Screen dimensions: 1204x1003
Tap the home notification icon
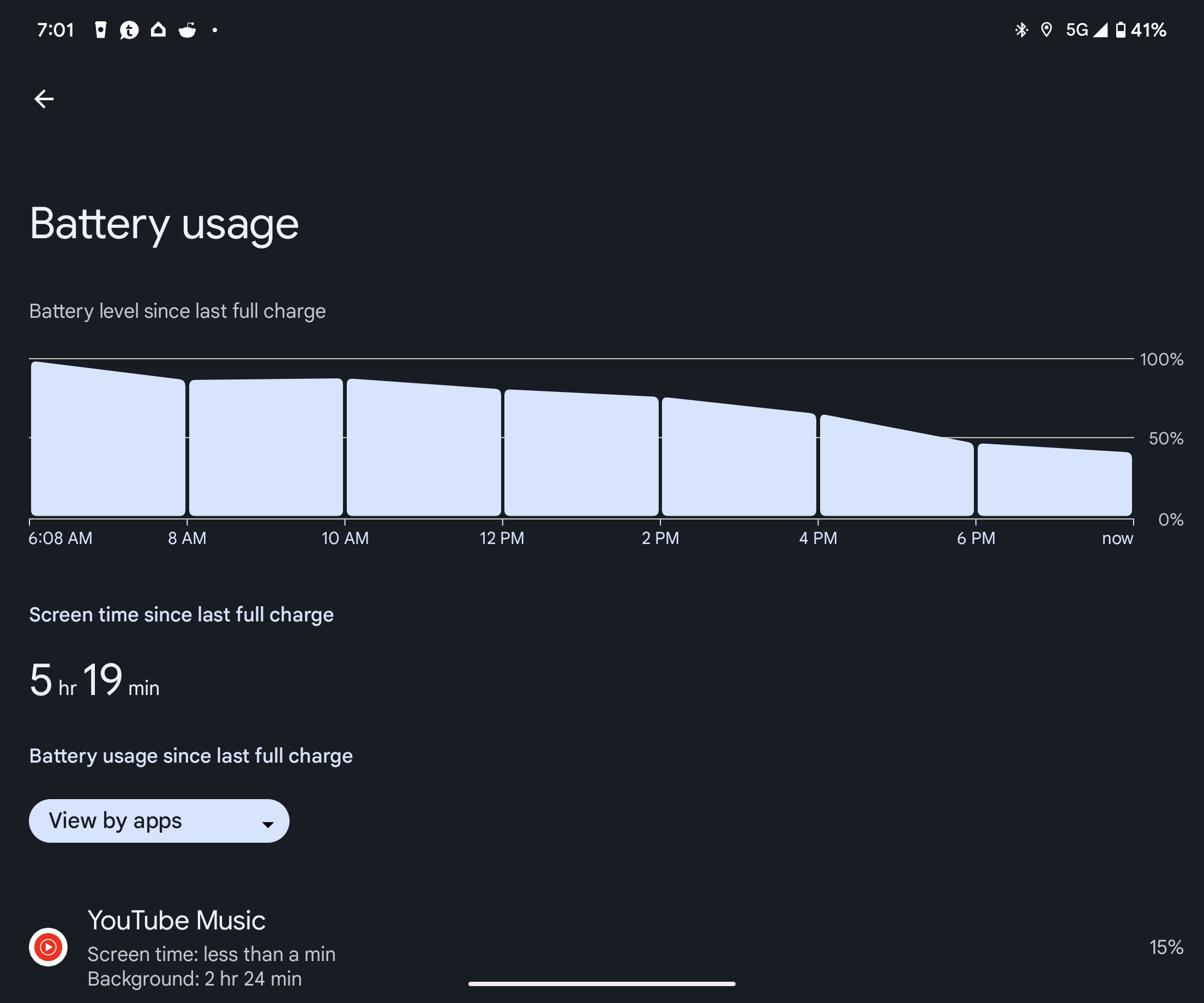click(158, 30)
